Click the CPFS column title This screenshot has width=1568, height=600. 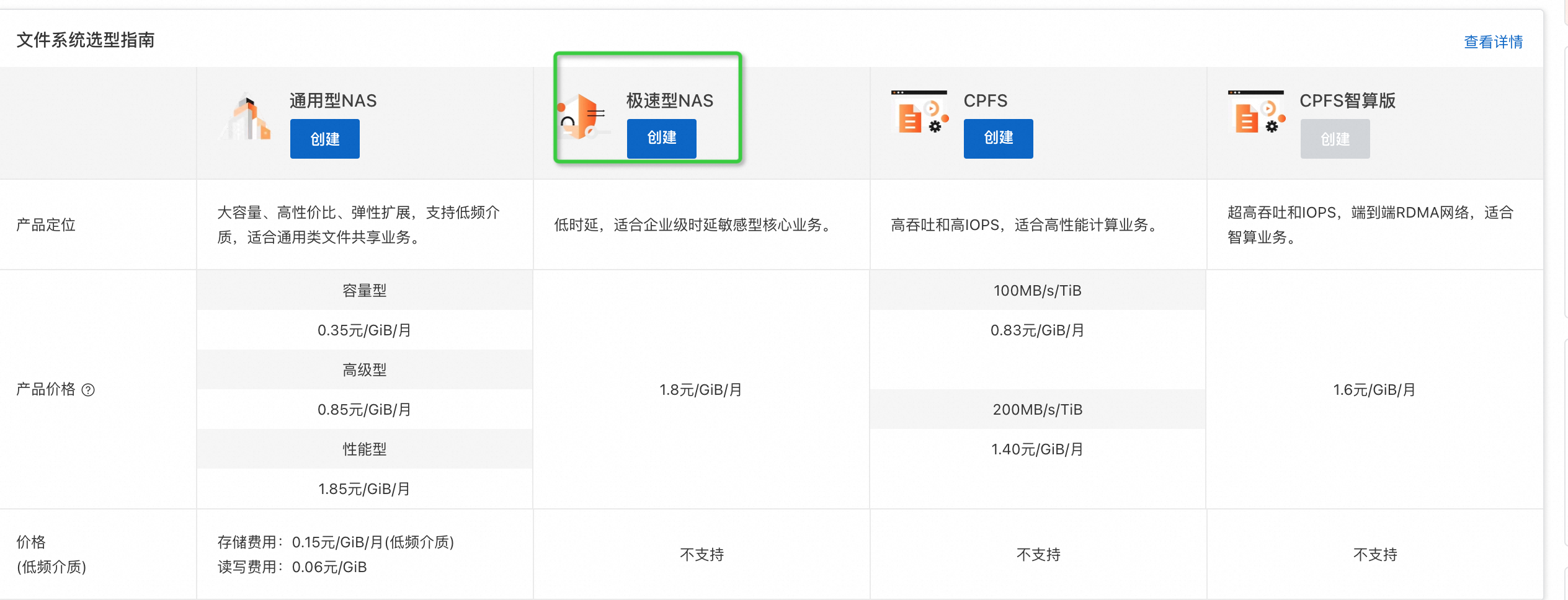[986, 100]
